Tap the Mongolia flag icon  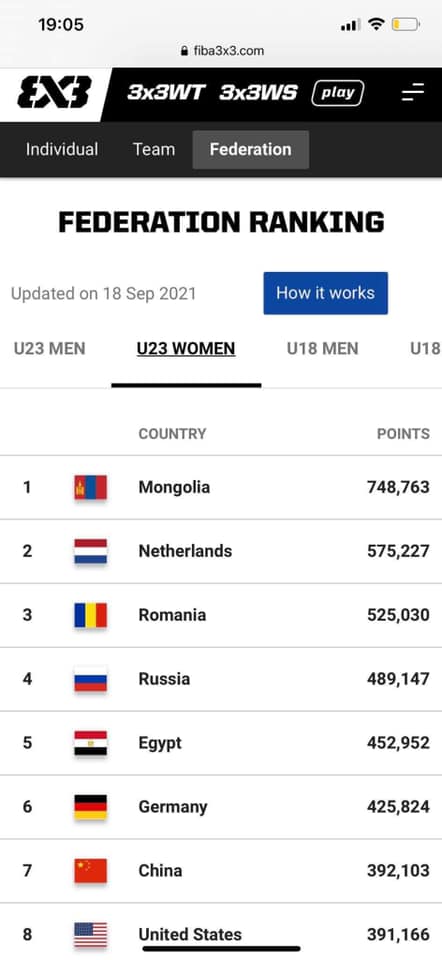91,487
